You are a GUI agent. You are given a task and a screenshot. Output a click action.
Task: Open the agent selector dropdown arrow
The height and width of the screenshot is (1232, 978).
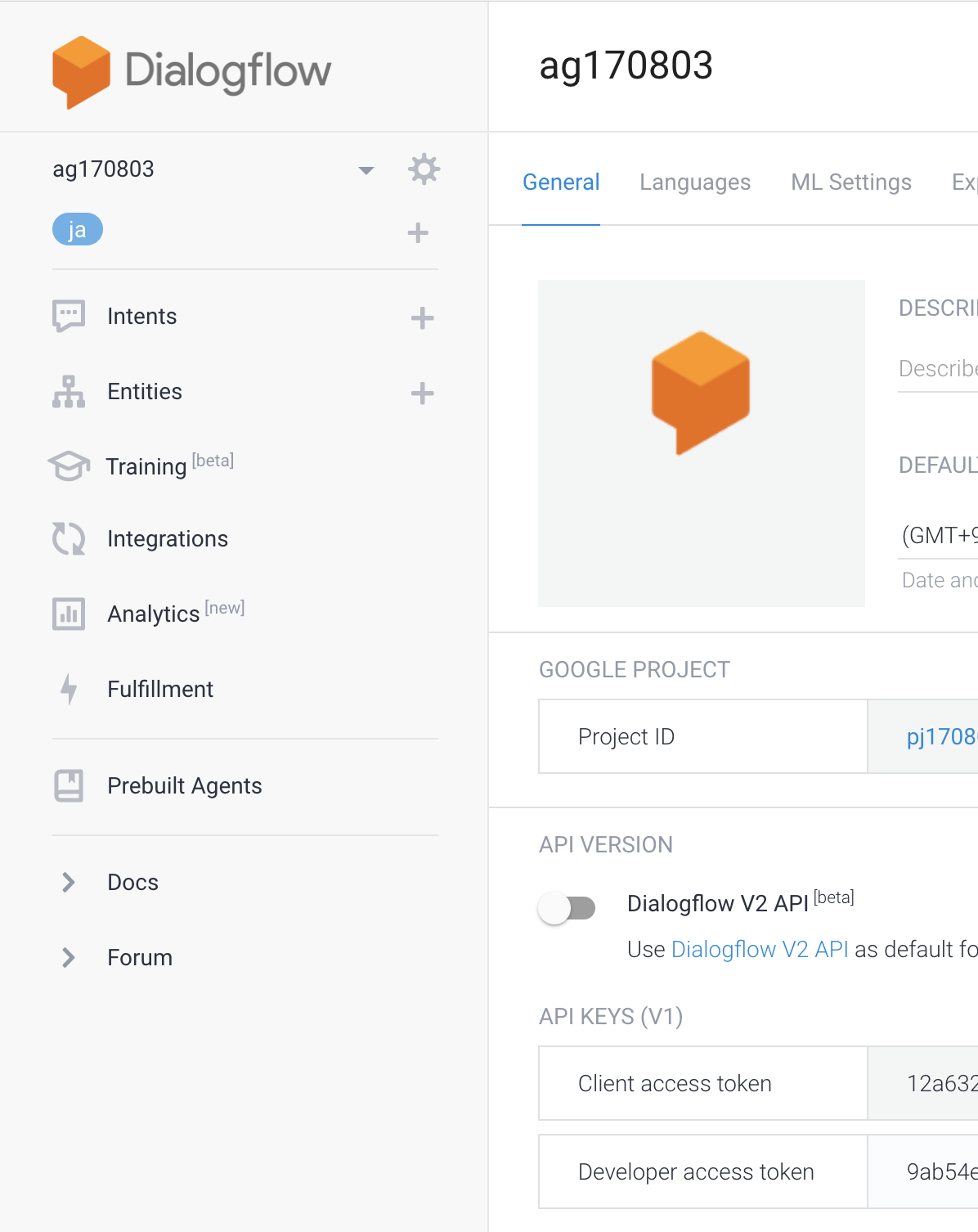click(x=366, y=170)
